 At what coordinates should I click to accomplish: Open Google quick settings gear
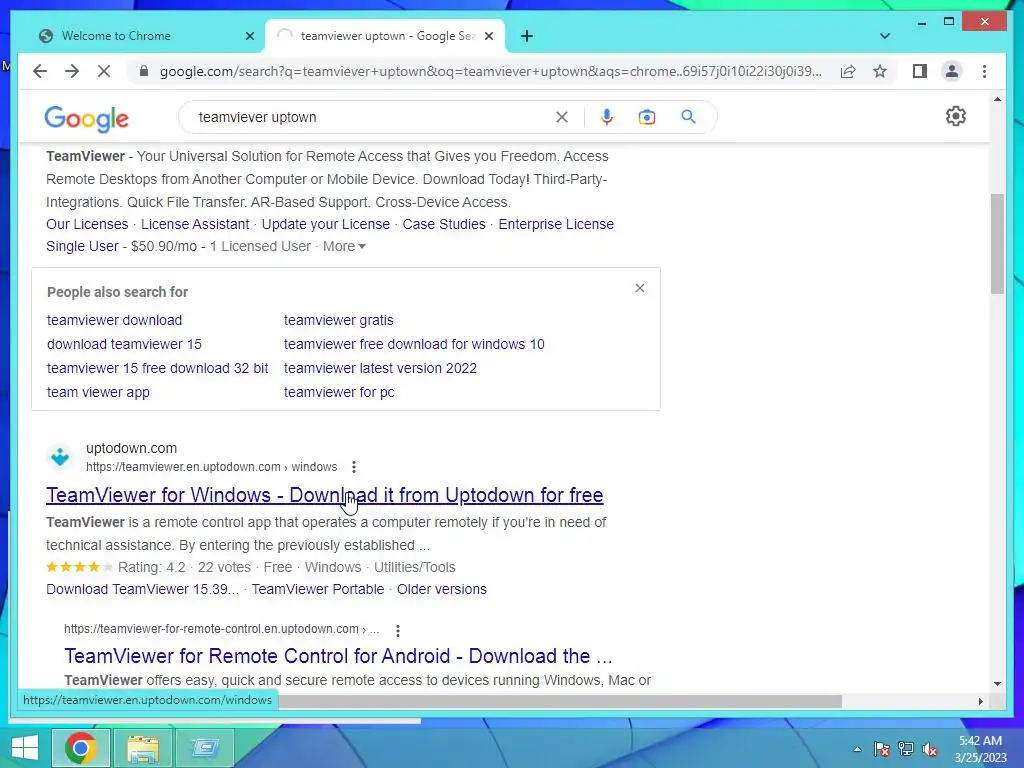point(955,116)
